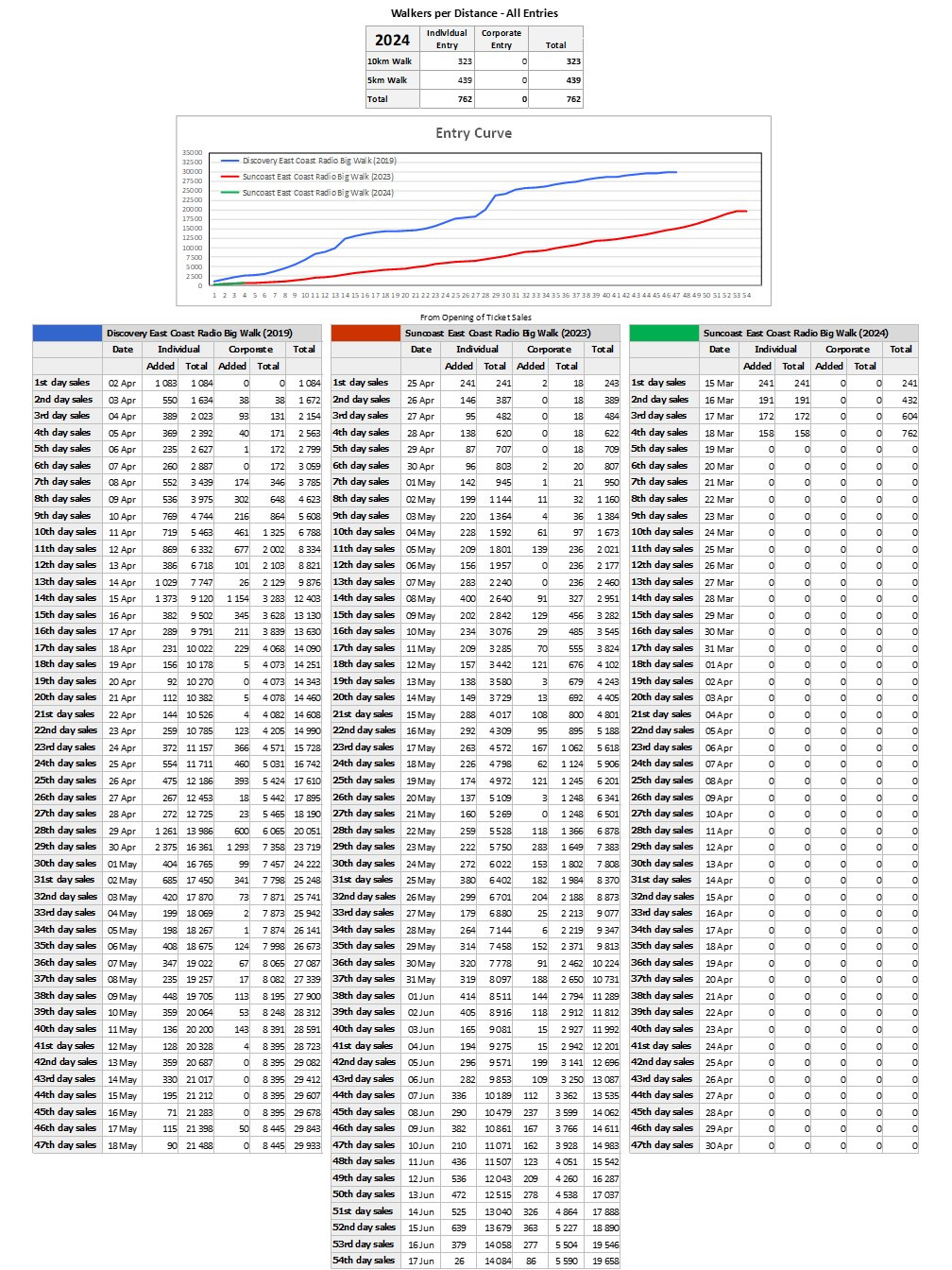Select the Suncoast Big Walk (2024) table header

(795, 333)
